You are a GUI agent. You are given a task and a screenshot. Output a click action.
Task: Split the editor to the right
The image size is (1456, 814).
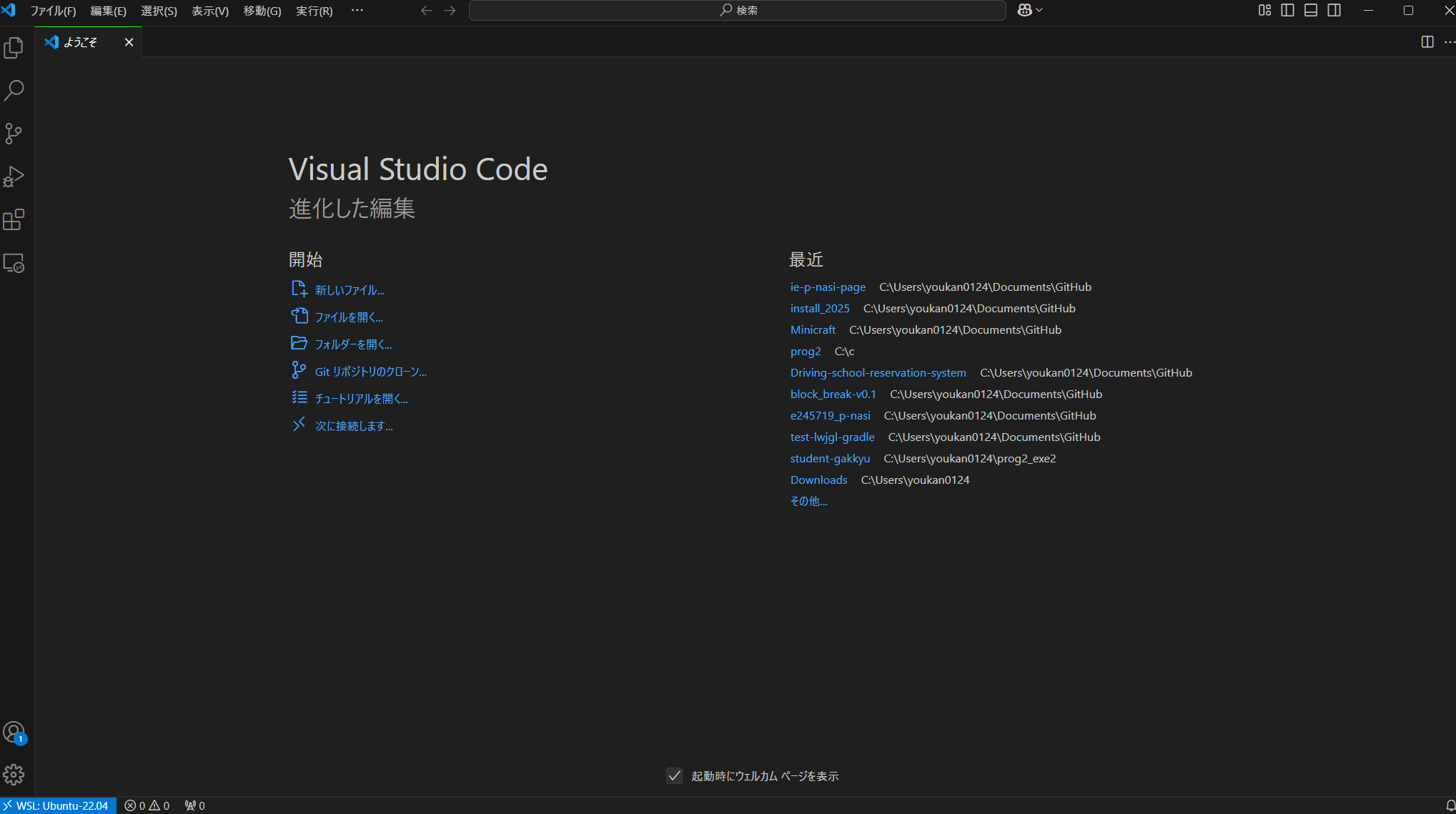click(x=1427, y=42)
